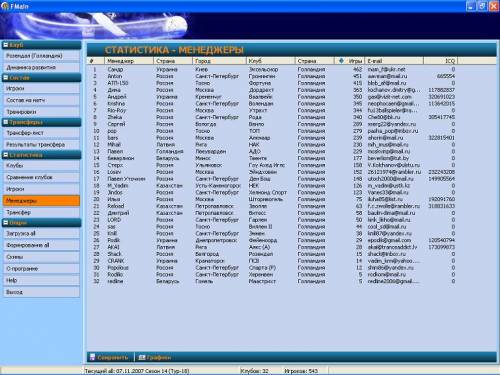
Task: Click city Ульяновск cell
Action: tap(208, 165)
